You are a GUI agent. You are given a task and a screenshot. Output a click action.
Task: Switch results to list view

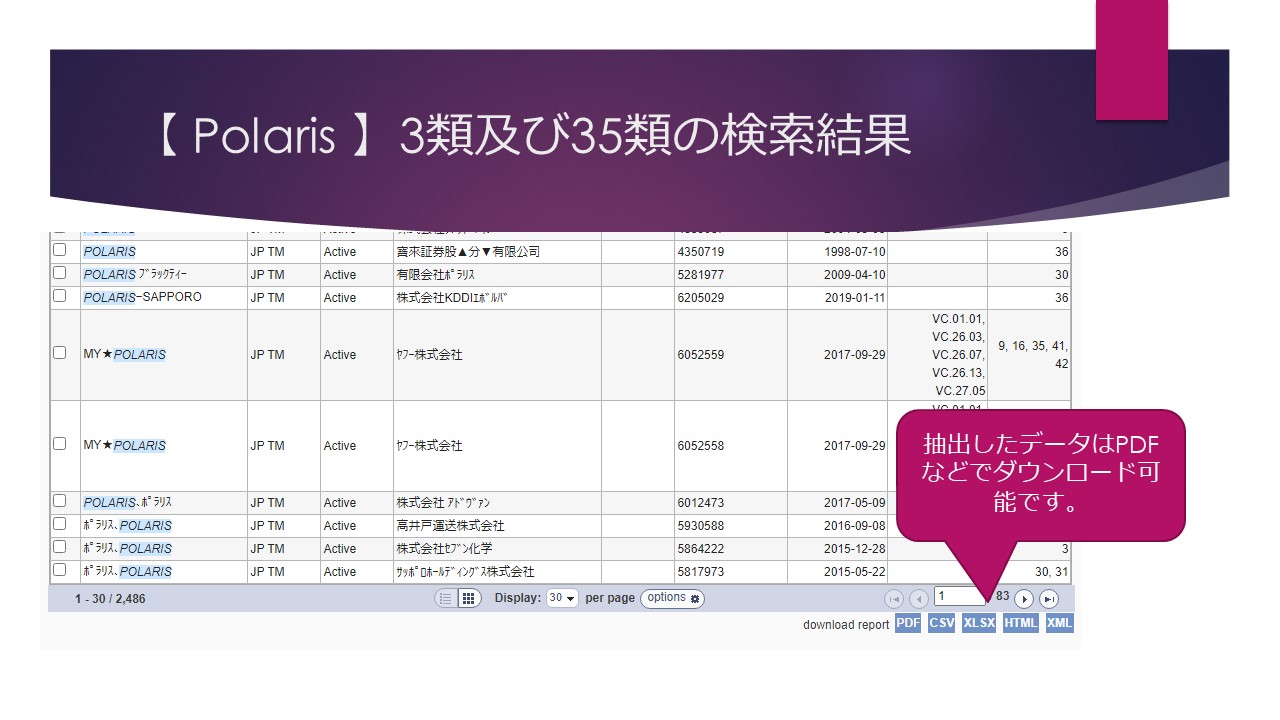[445, 598]
